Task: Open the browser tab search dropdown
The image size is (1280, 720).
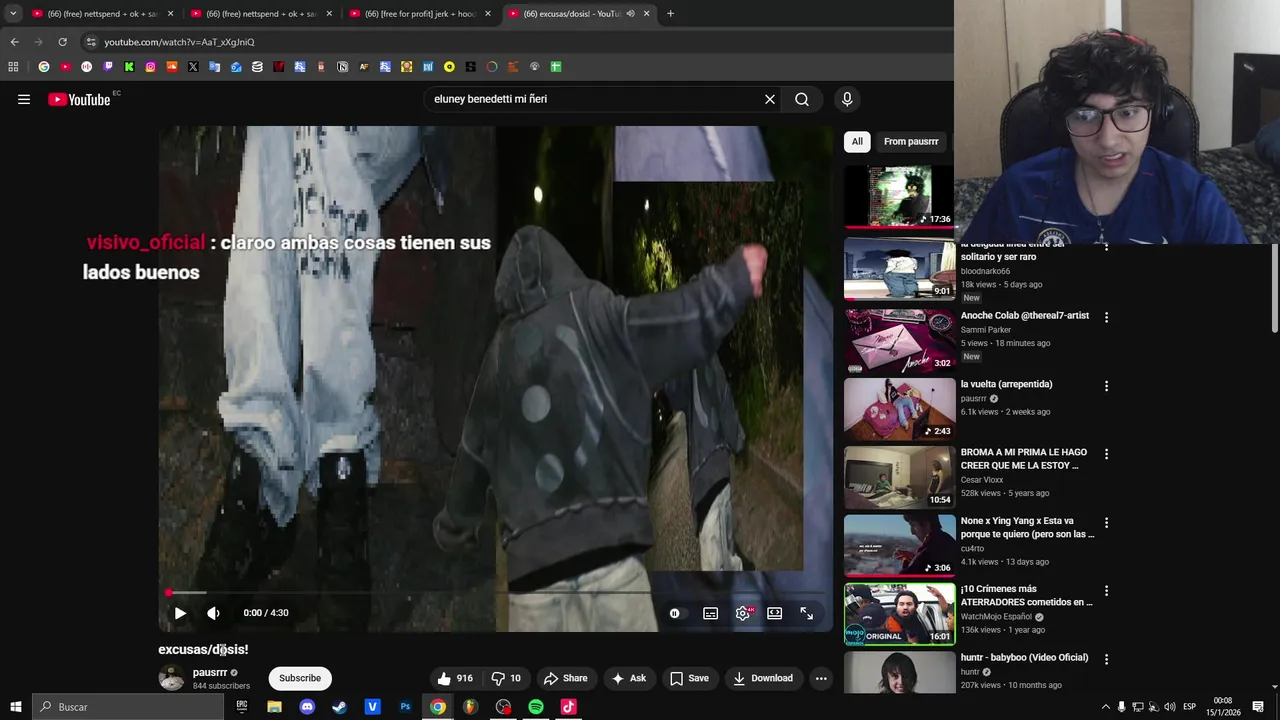Action: click(x=13, y=13)
